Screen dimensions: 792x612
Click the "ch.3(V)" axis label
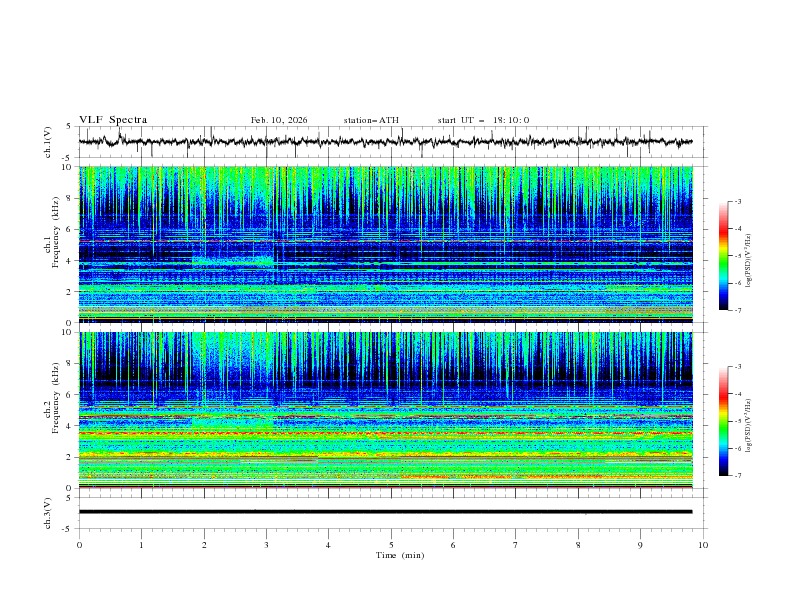coord(48,513)
